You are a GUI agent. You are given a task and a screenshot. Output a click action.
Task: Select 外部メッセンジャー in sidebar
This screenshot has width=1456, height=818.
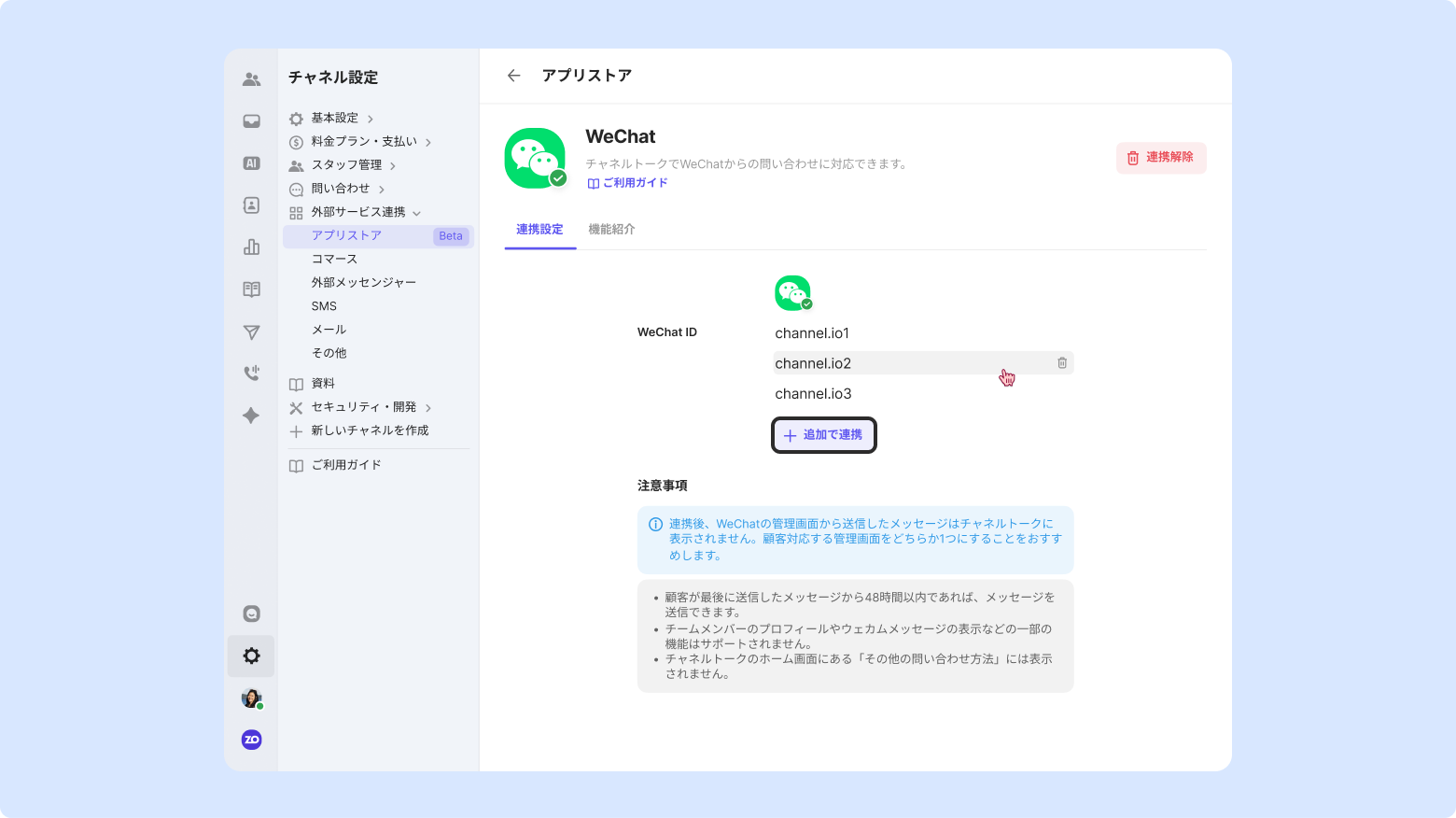tap(364, 283)
